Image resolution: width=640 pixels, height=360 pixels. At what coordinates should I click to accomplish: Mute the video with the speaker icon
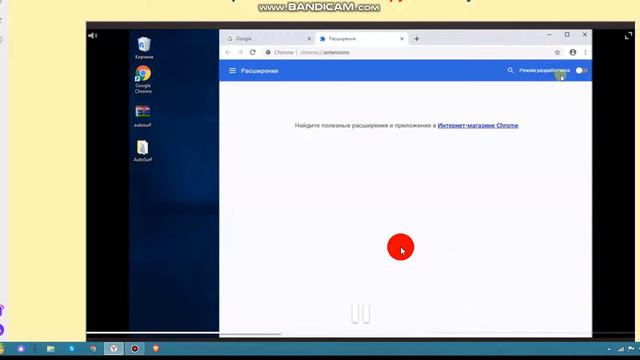(93, 36)
